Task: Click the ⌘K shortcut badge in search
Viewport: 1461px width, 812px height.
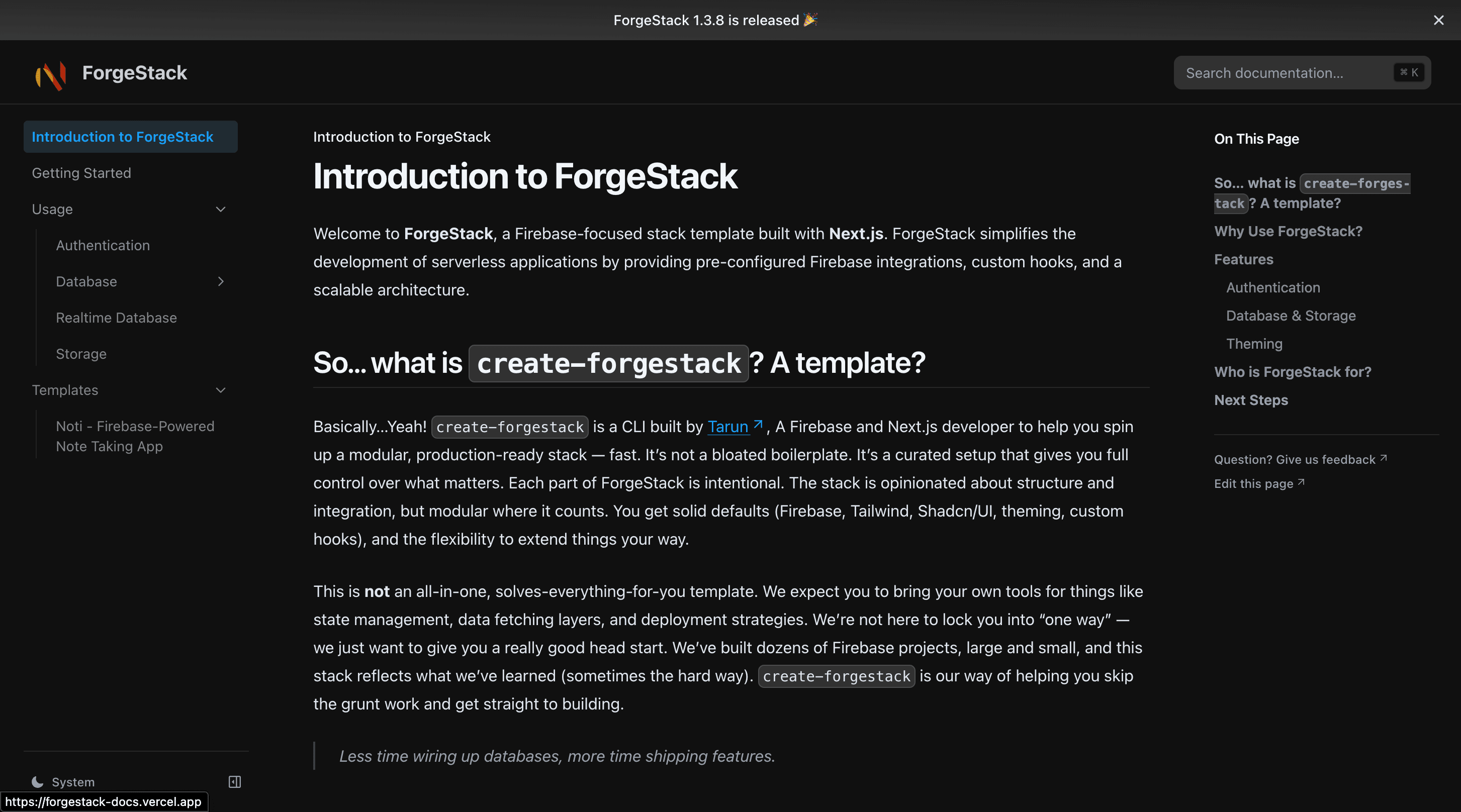Action: click(x=1409, y=72)
